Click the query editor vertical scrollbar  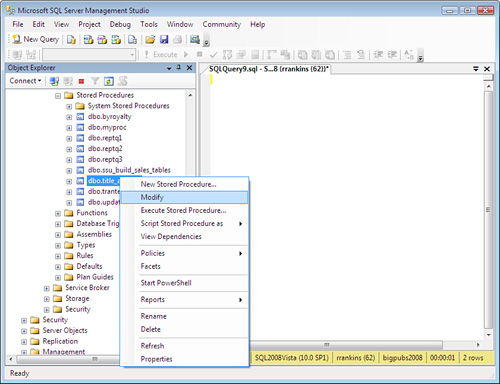click(x=488, y=209)
